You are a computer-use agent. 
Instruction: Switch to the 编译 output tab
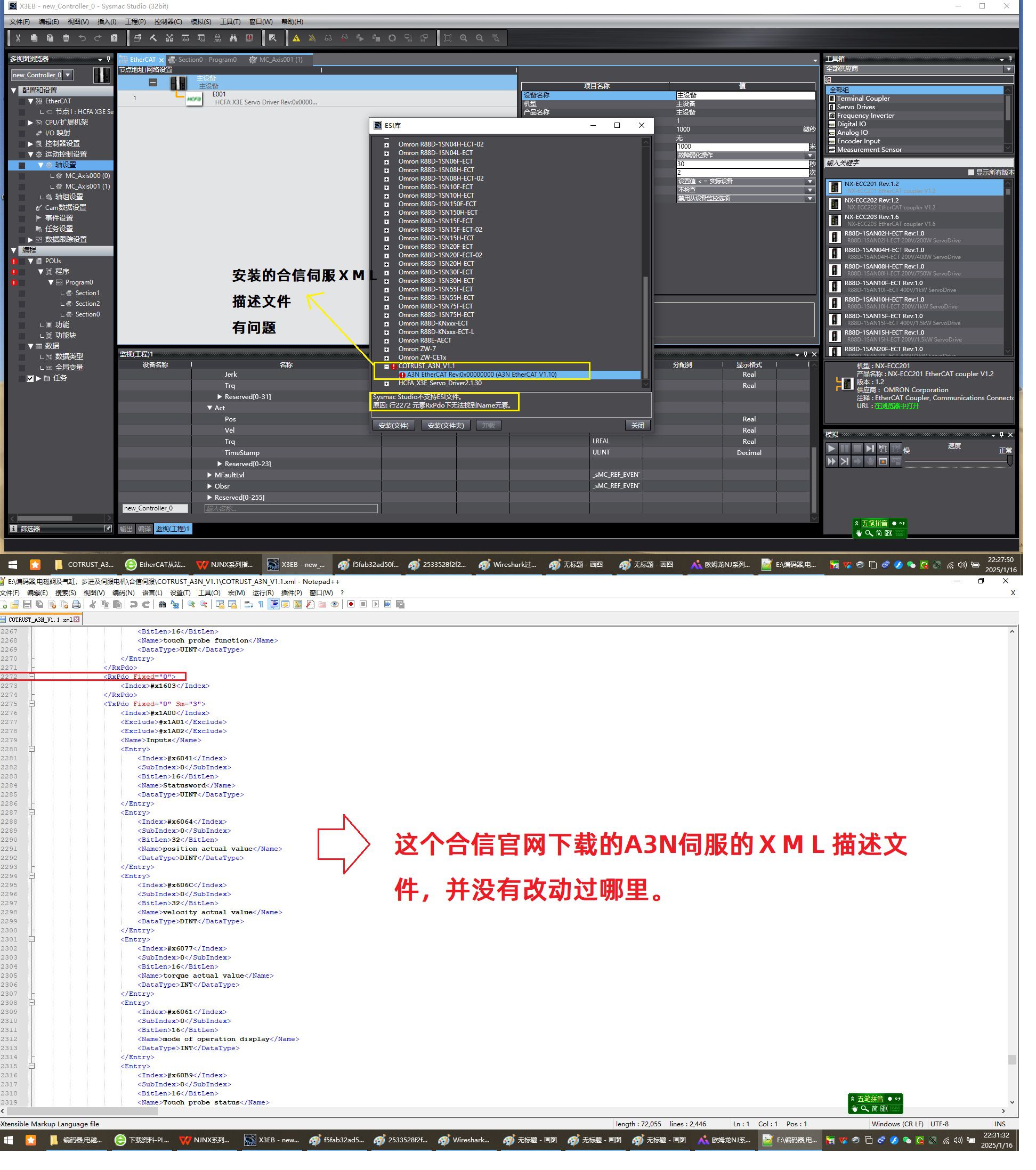tap(144, 529)
